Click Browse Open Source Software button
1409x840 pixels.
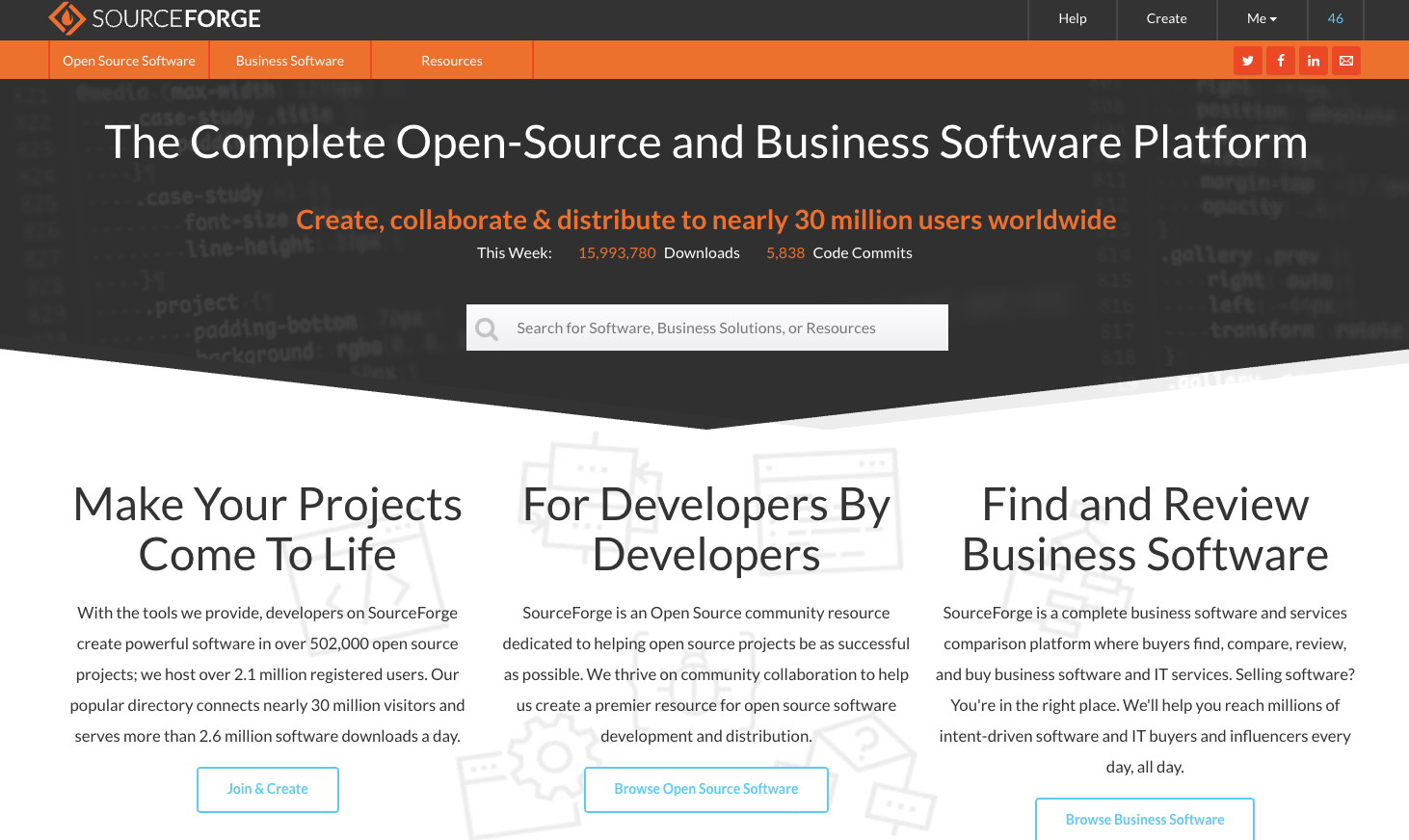706,790
